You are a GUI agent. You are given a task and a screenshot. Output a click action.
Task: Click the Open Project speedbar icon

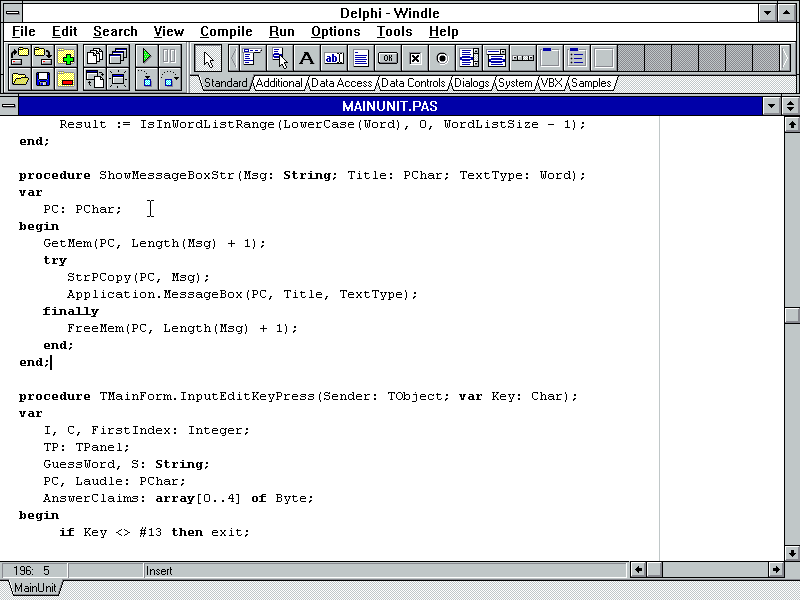[x=19, y=57]
